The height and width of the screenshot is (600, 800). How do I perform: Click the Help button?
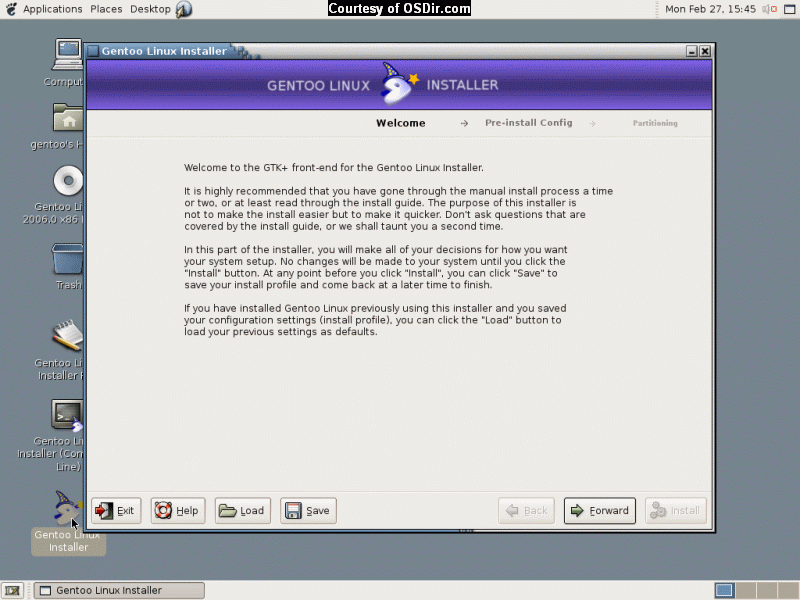[178, 511]
